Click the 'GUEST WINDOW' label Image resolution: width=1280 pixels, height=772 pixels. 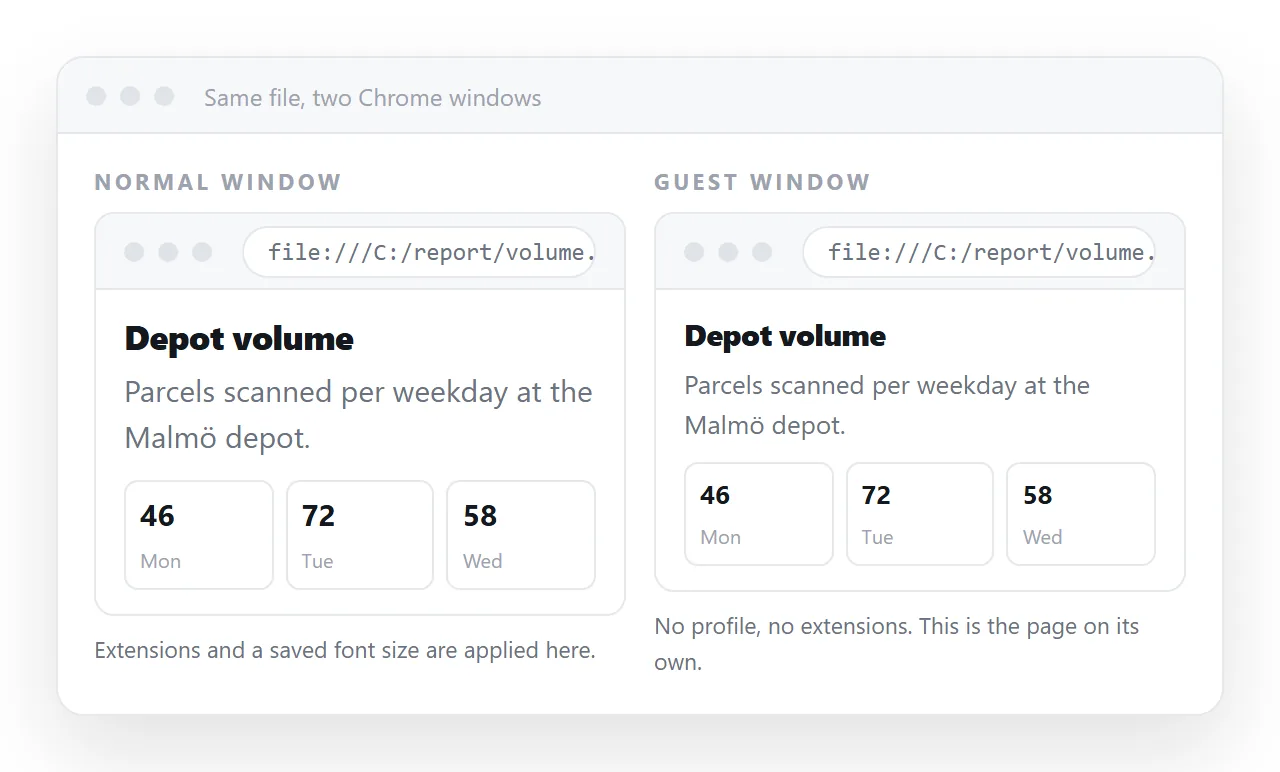762,182
